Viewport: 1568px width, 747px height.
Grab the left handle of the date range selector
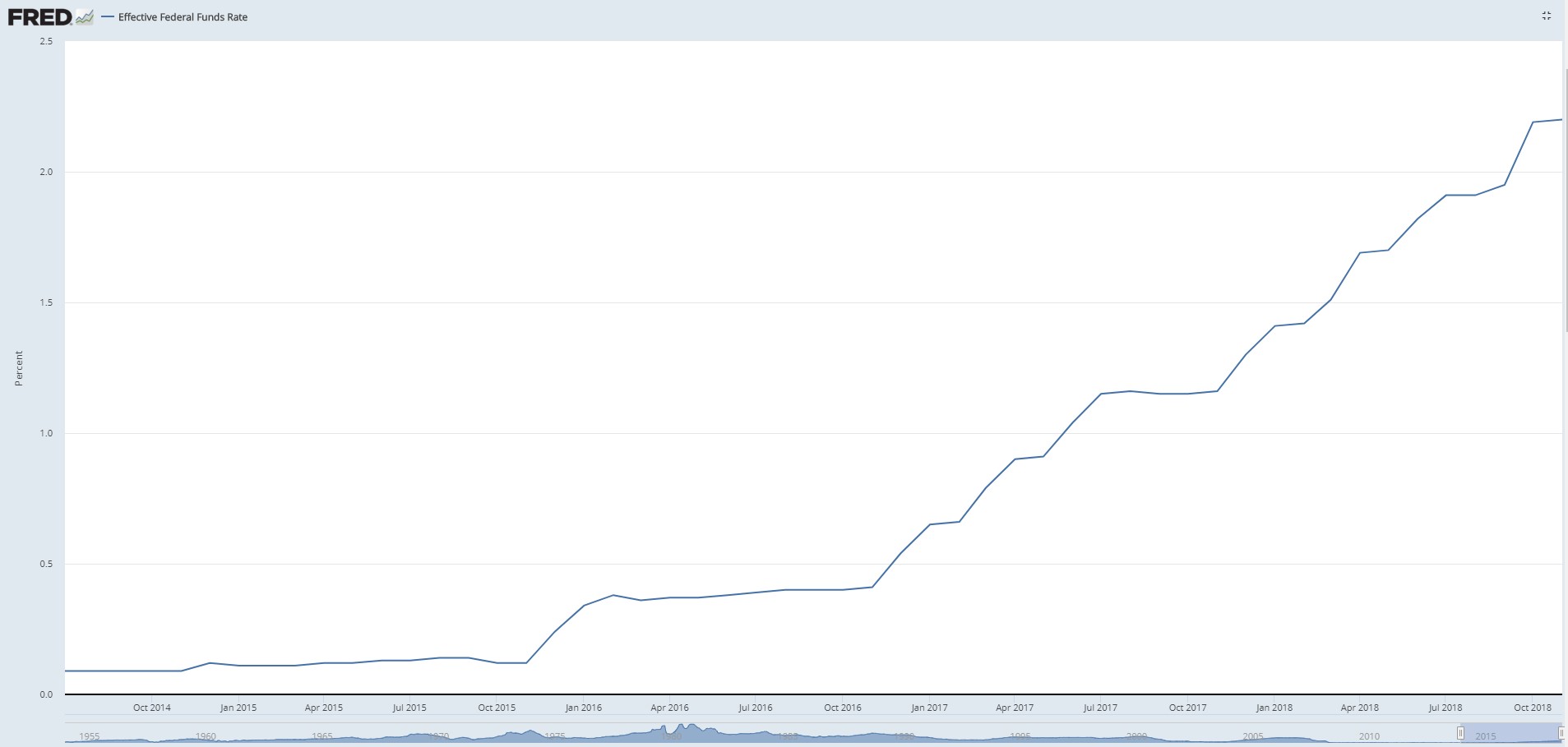pos(1460,733)
